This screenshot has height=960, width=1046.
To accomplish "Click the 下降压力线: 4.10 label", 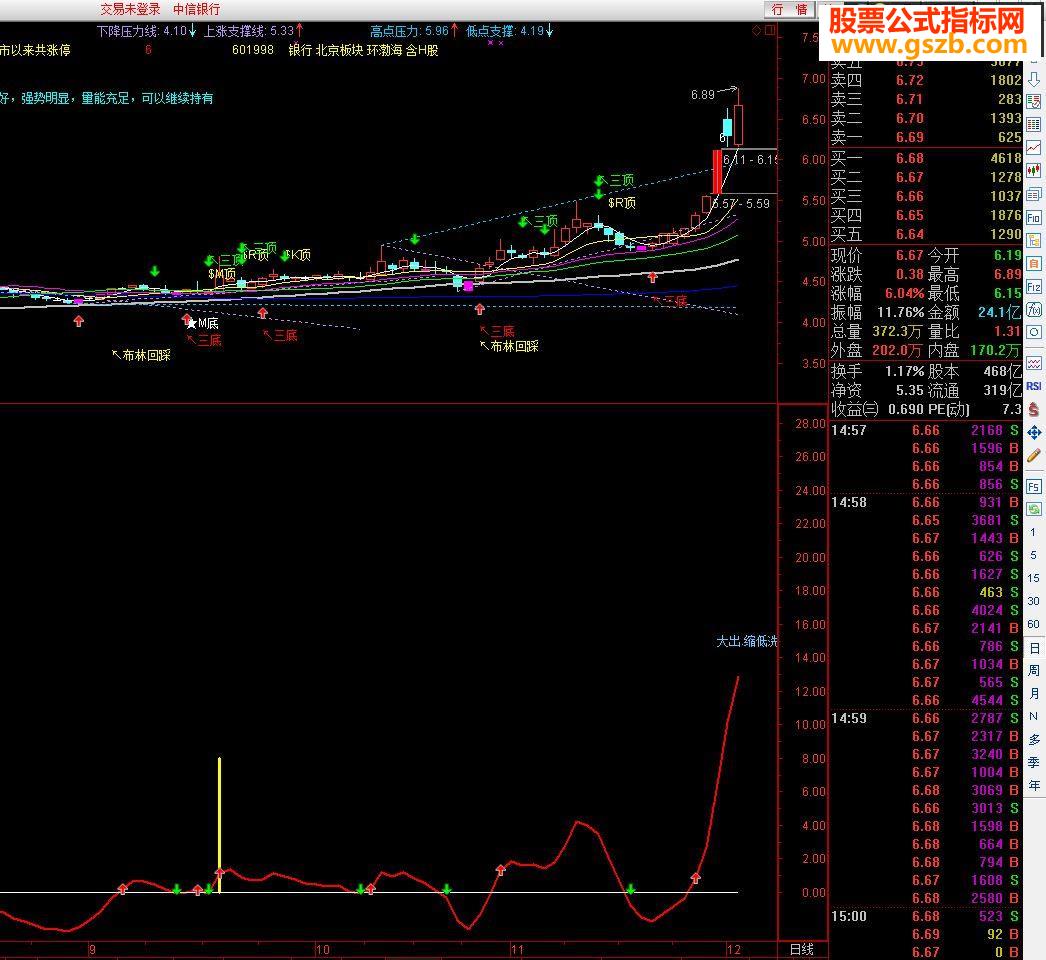I will [146, 31].
